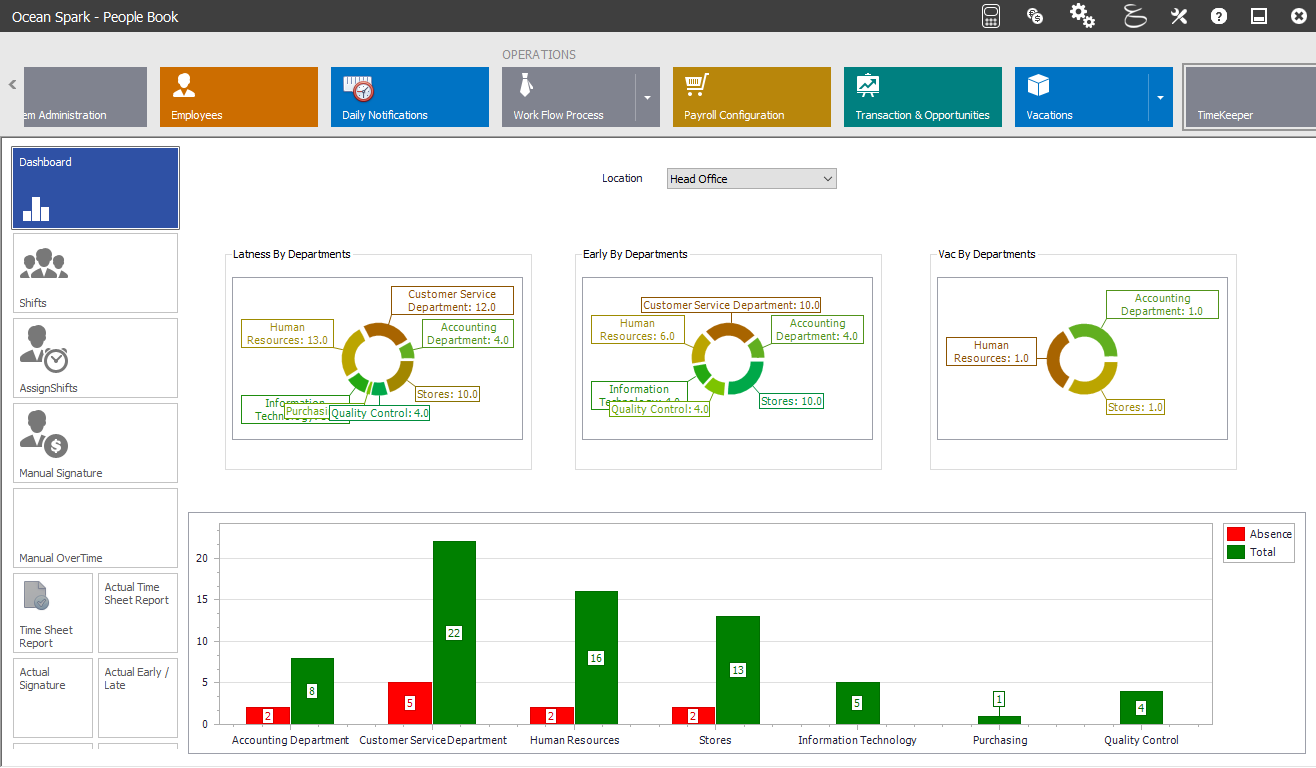Click the red Absence legend swatch

pos(1235,534)
